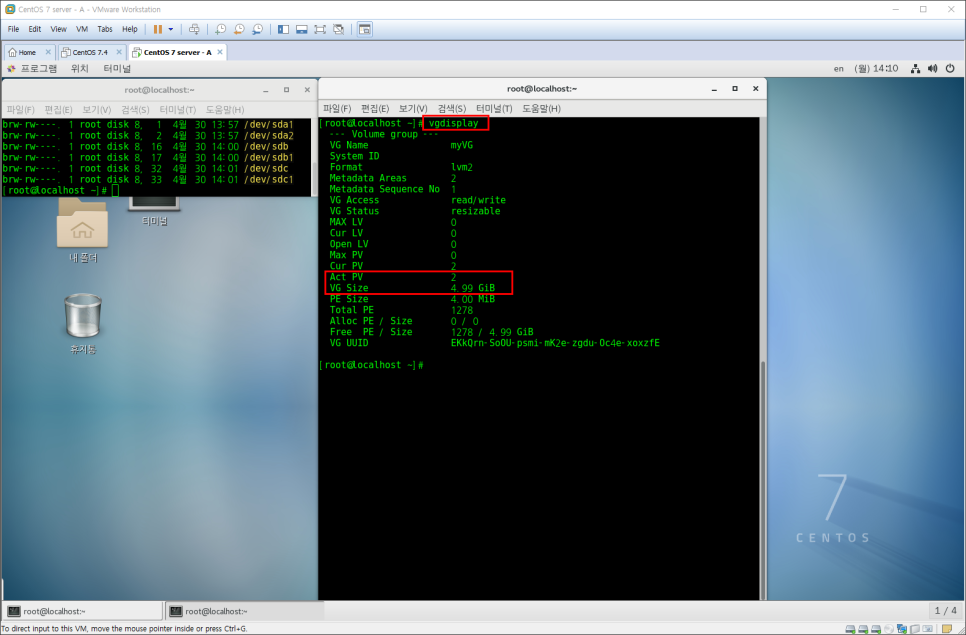
Task: Open 터미널(T) menu in right terminal
Action: tap(494, 108)
